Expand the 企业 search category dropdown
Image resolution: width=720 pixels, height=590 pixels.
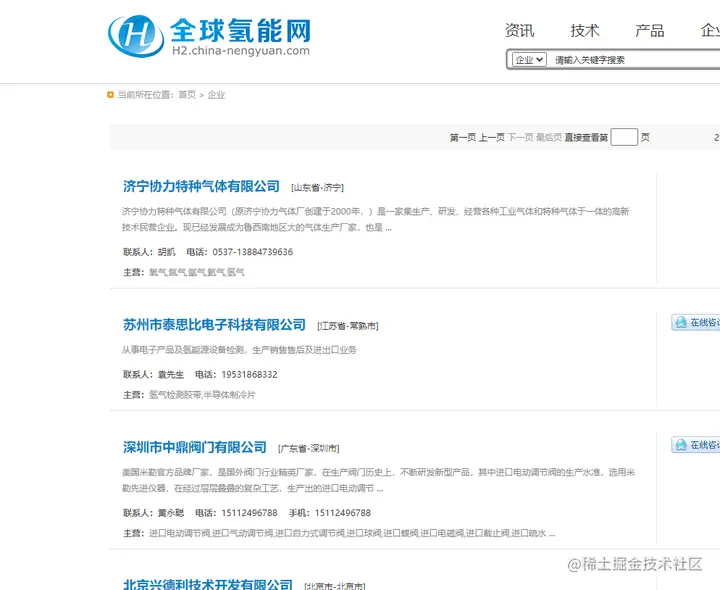click(529, 60)
